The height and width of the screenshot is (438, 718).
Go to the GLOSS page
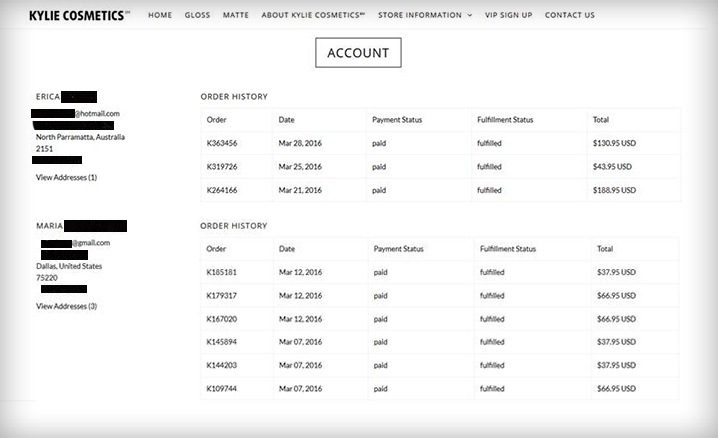click(x=197, y=15)
